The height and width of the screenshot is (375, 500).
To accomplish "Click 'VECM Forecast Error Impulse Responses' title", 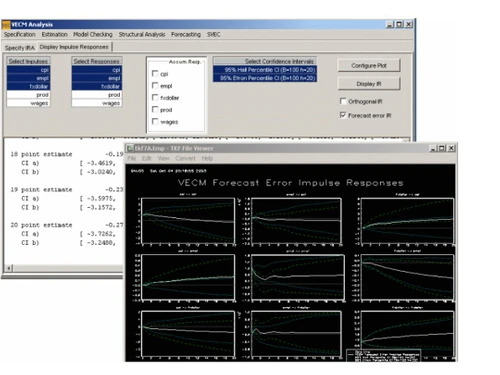I will coord(290,183).
